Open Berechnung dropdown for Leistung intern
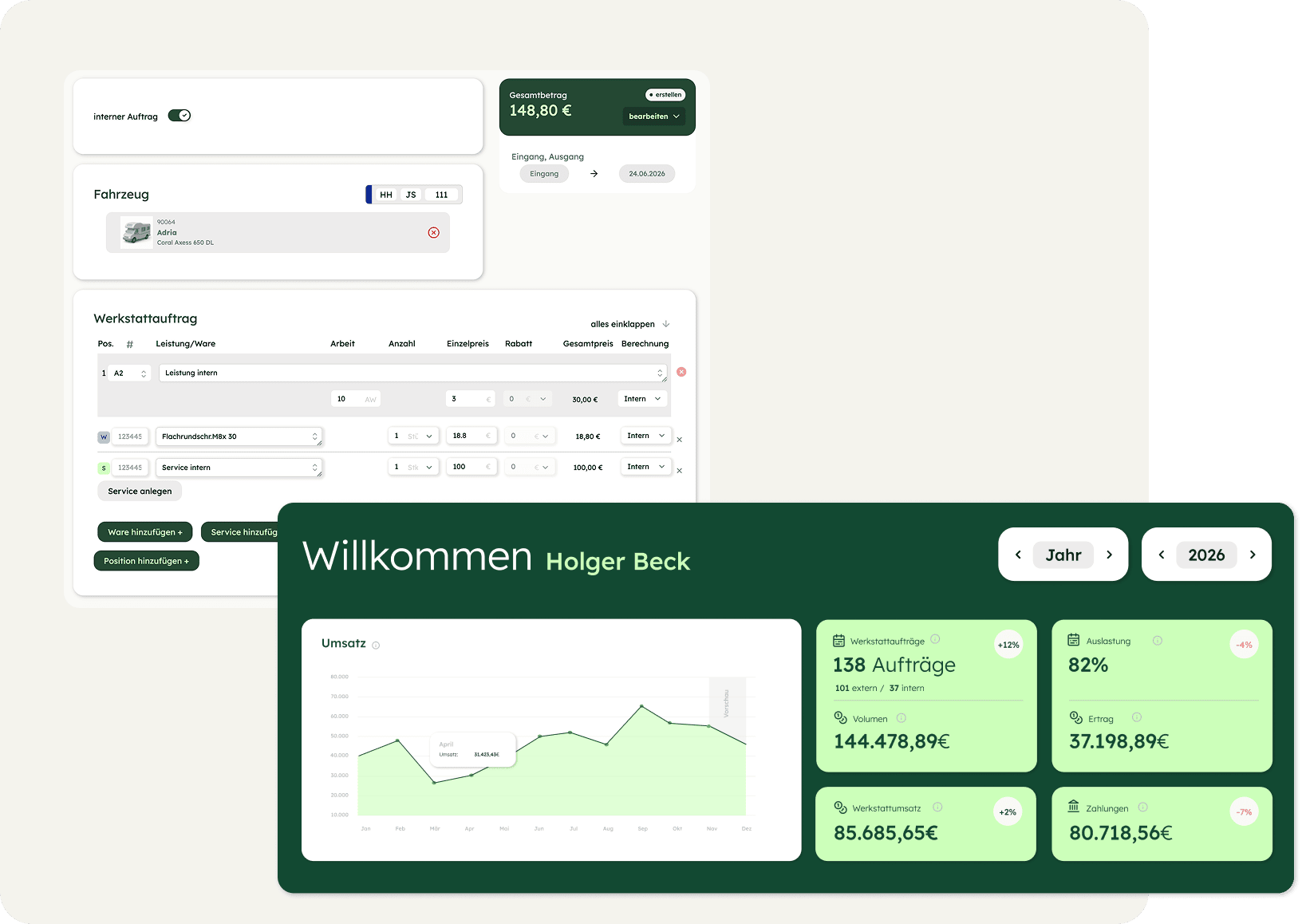The image size is (1302, 924). tap(642, 399)
